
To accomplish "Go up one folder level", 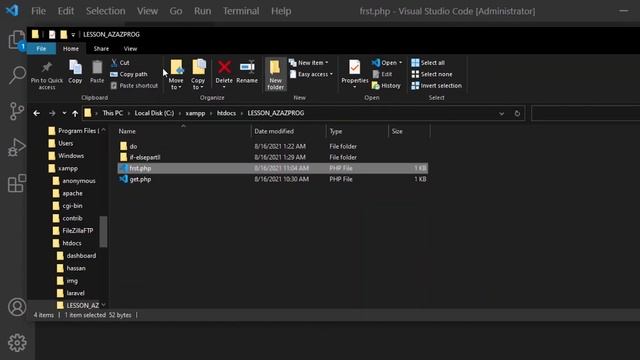I will tap(75, 113).
